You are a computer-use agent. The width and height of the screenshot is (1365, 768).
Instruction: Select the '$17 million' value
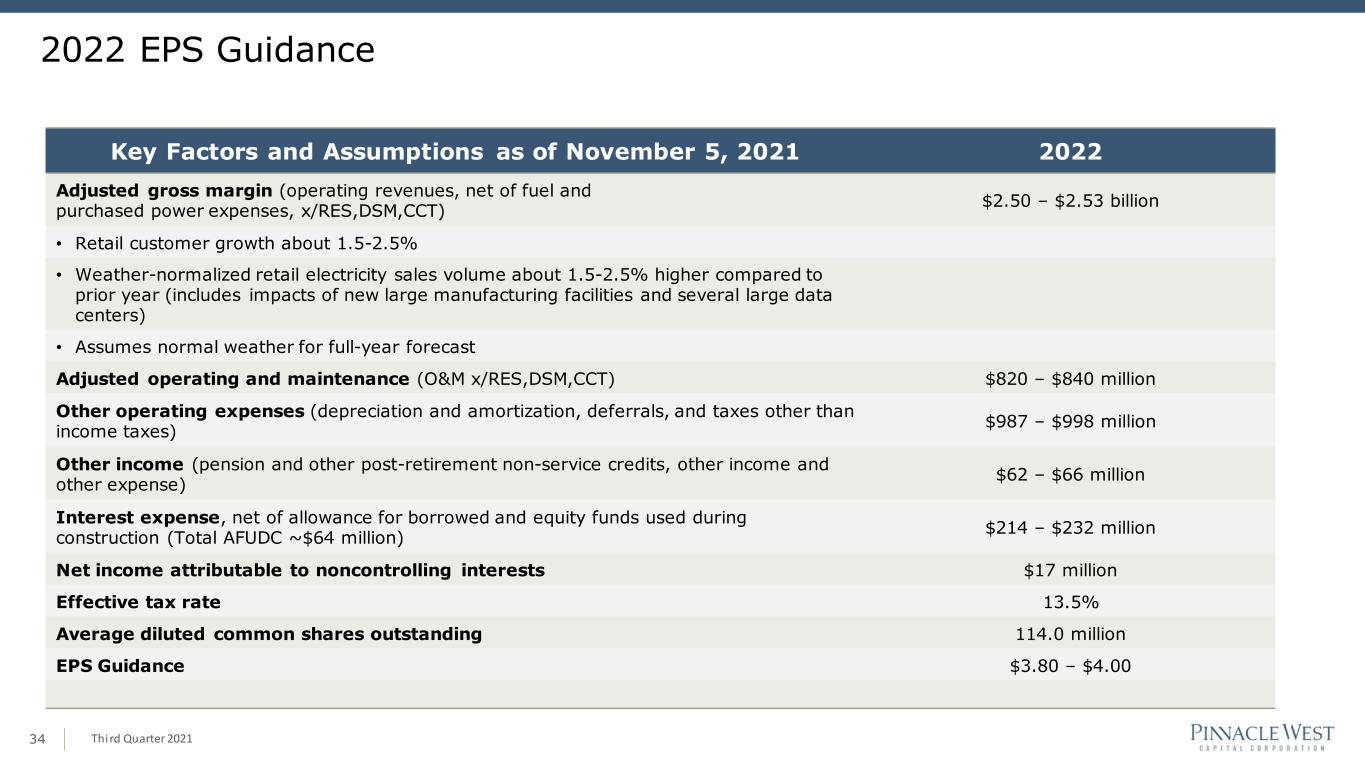1070,570
